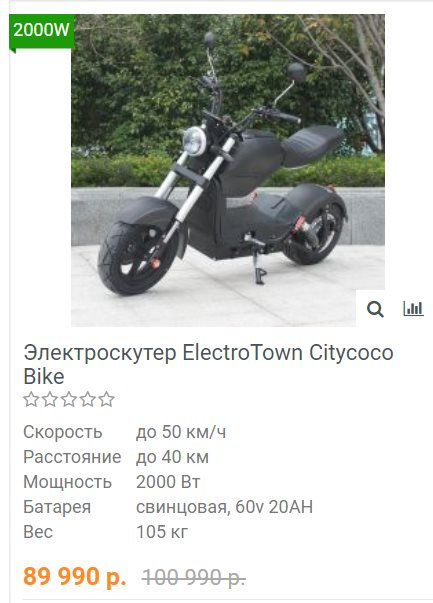Open the Citycoco Bike scooter photo
This screenshot has height=603, width=433.
coord(228,170)
